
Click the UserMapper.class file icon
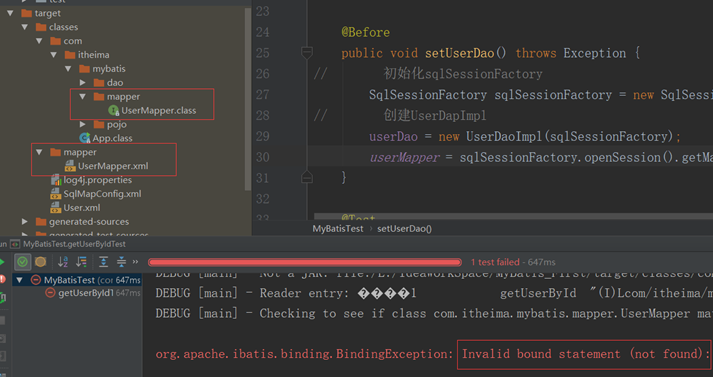(x=113, y=110)
